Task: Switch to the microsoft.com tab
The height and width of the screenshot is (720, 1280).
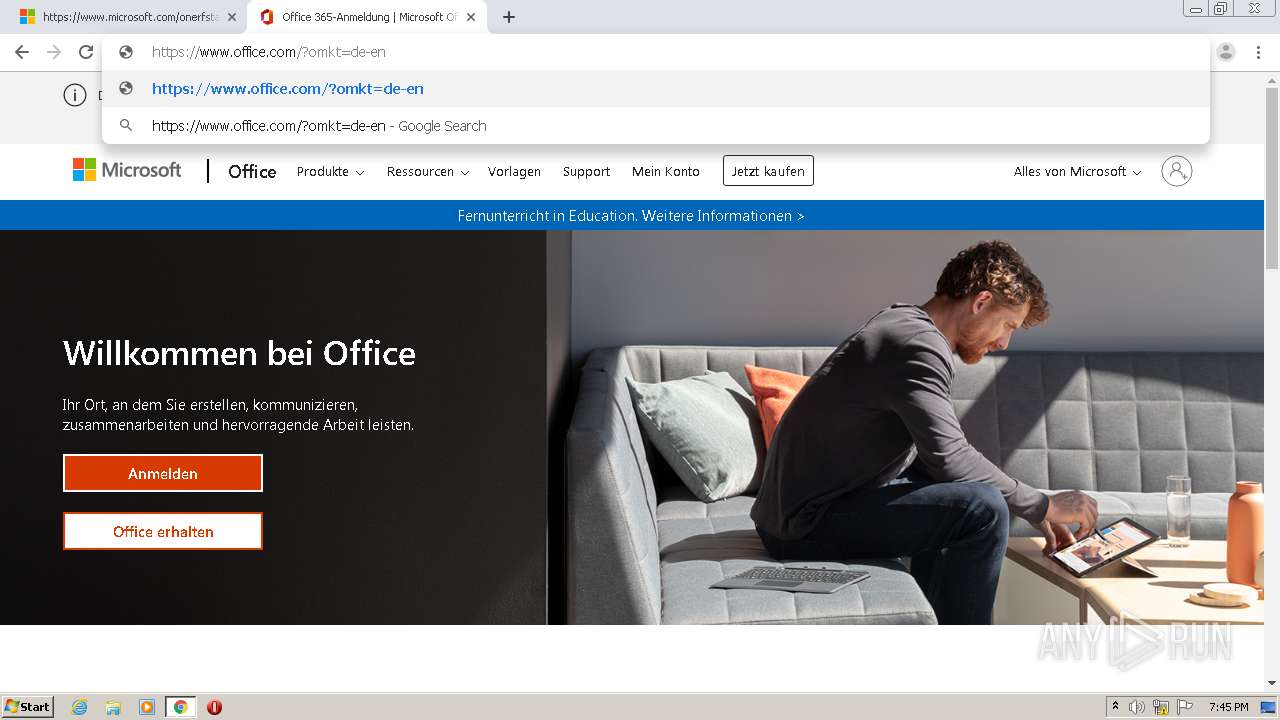Action: [130, 17]
